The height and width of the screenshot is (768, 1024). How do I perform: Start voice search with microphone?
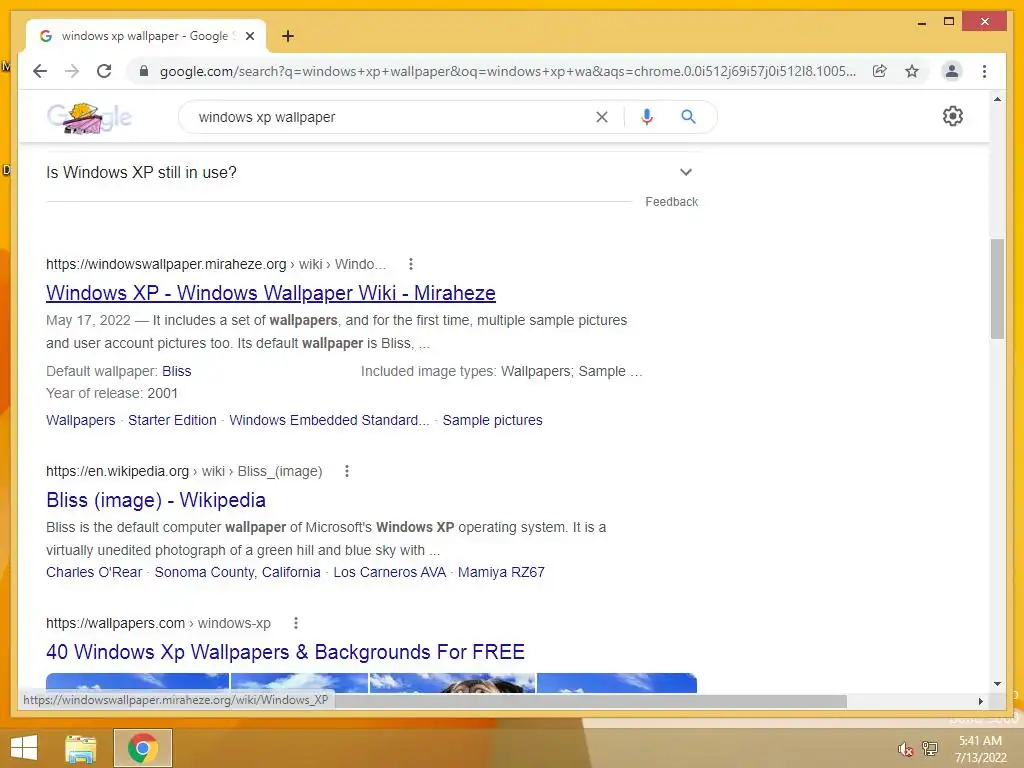(x=647, y=117)
